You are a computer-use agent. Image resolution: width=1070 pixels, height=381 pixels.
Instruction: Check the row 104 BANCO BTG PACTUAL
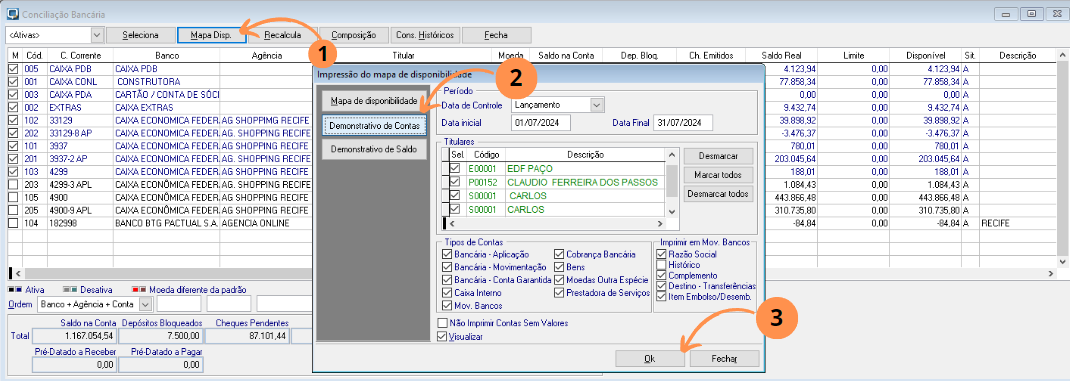(13, 223)
